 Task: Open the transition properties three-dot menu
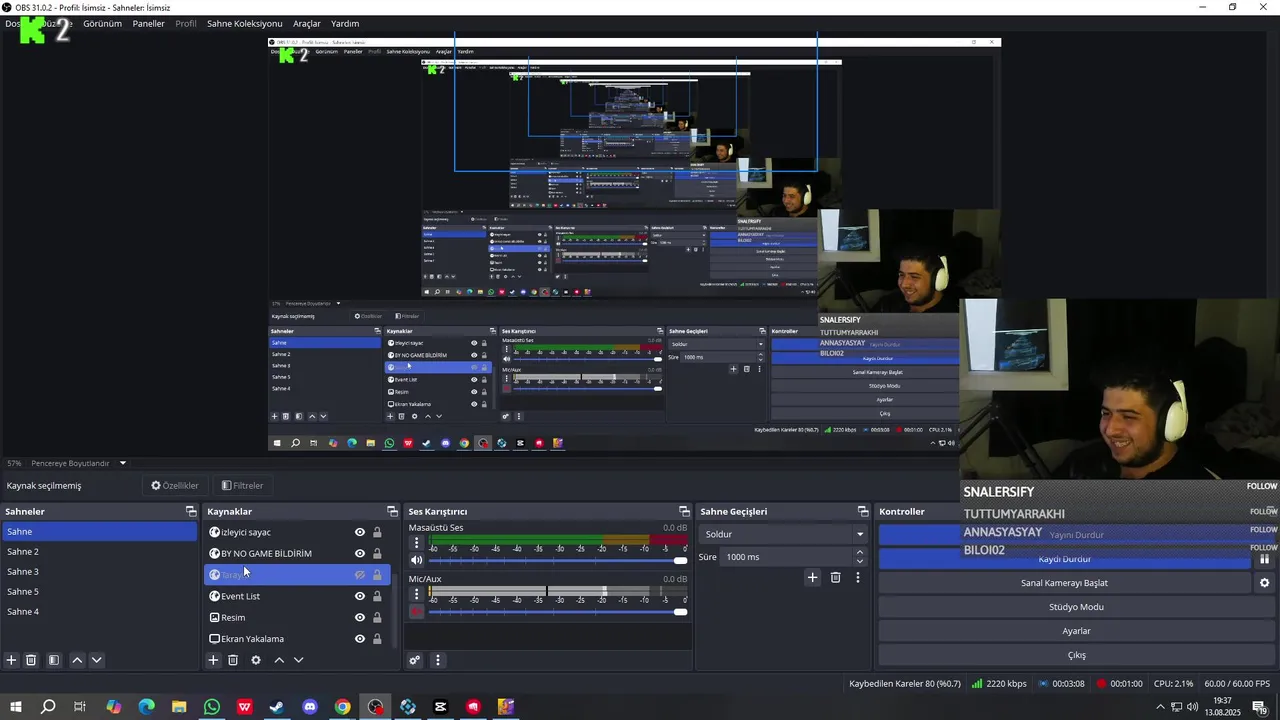coord(858,577)
